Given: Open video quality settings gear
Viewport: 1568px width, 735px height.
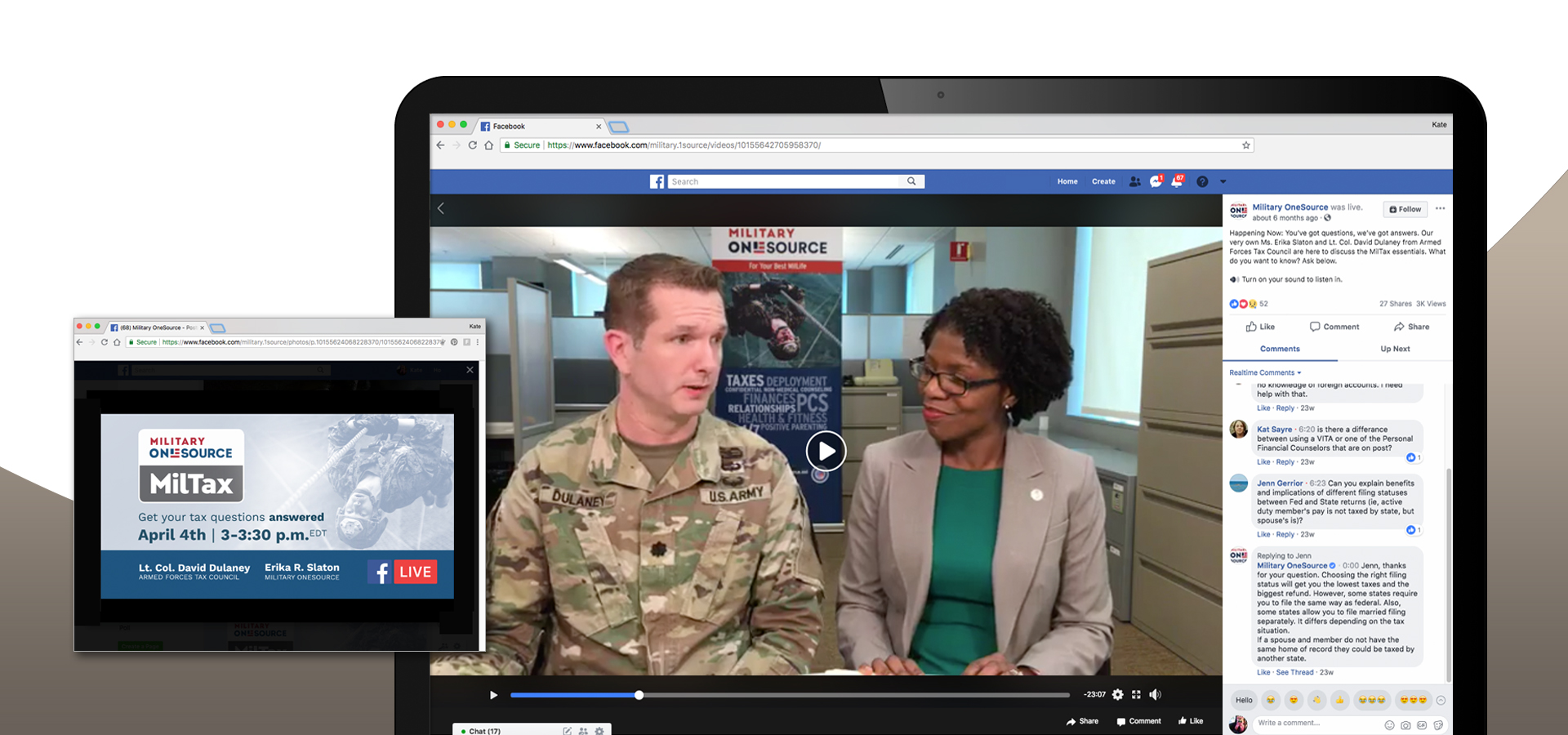Looking at the screenshot, I should coord(1117,695).
